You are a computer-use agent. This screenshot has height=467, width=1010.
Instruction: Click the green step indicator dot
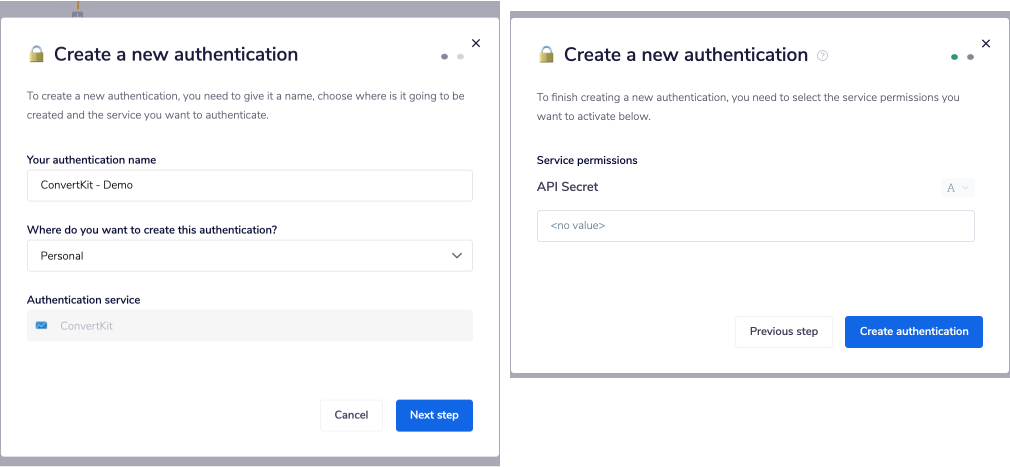coord(955,57)
